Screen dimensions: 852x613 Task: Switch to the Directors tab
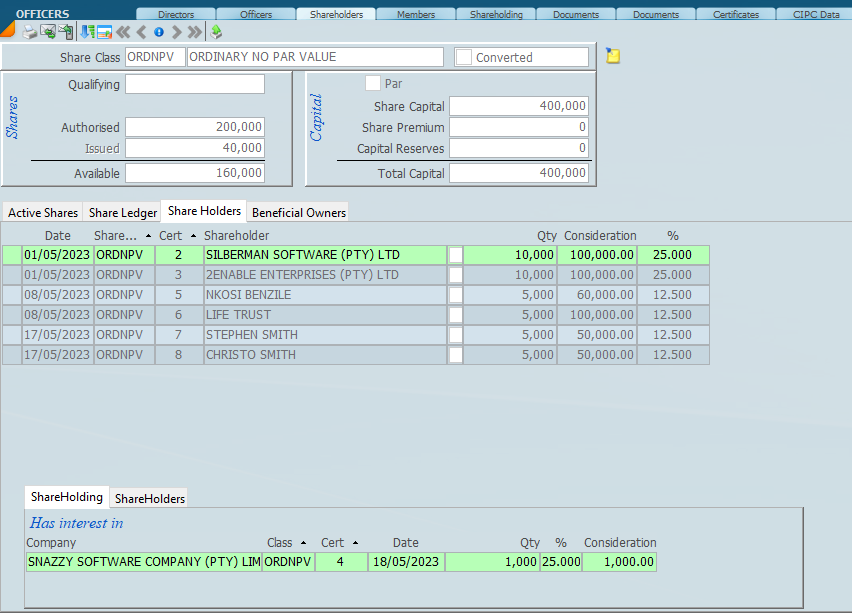point(176,14)
